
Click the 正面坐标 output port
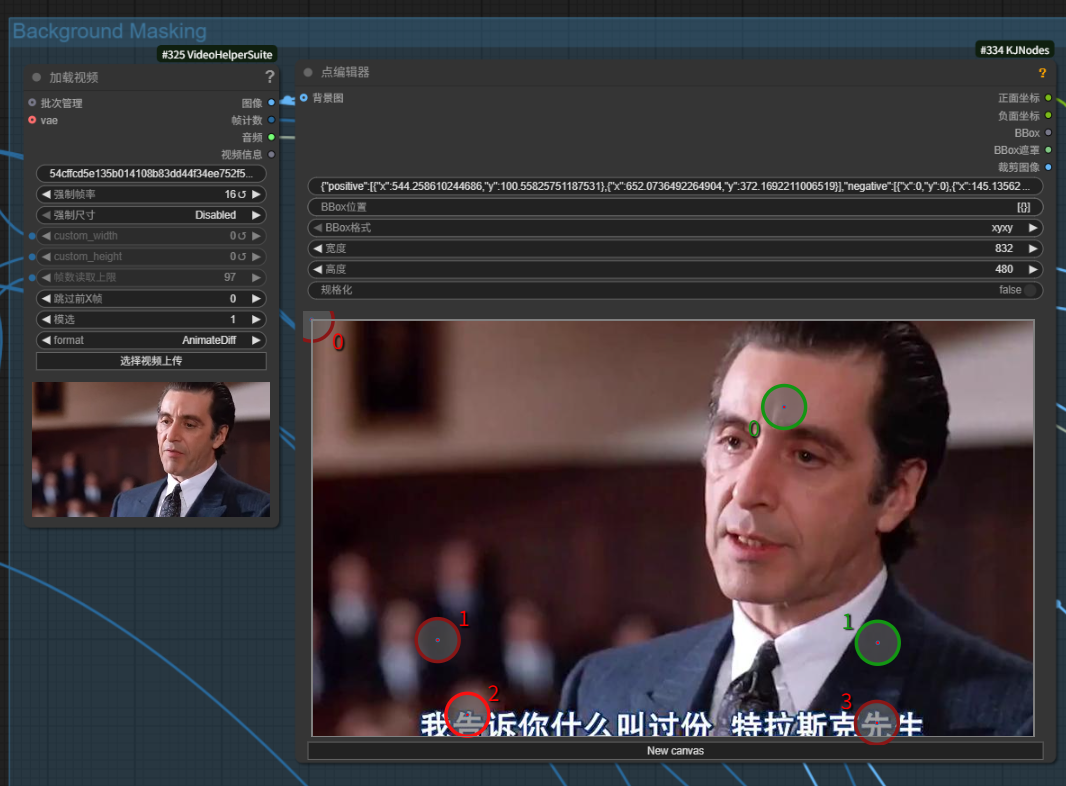point(1048,98)
